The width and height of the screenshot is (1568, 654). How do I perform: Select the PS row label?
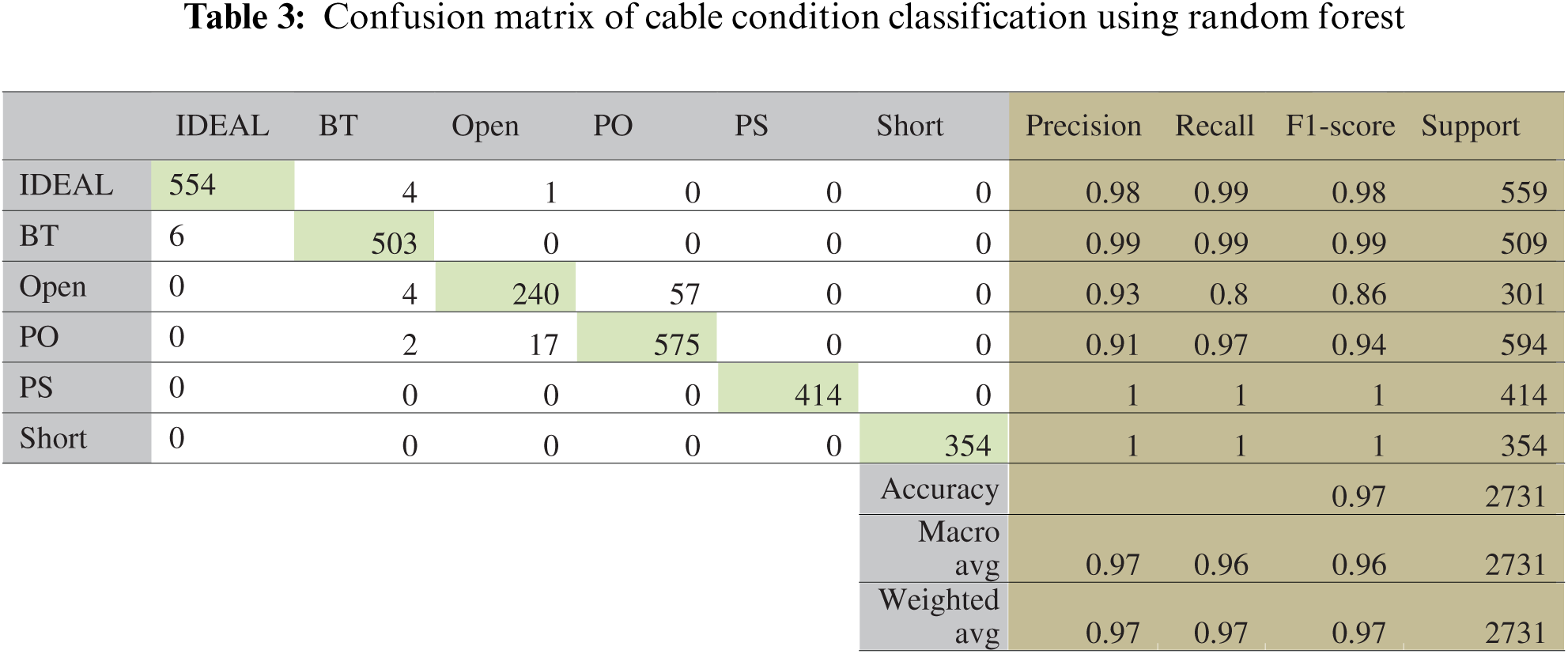click(x=36, y=388)
